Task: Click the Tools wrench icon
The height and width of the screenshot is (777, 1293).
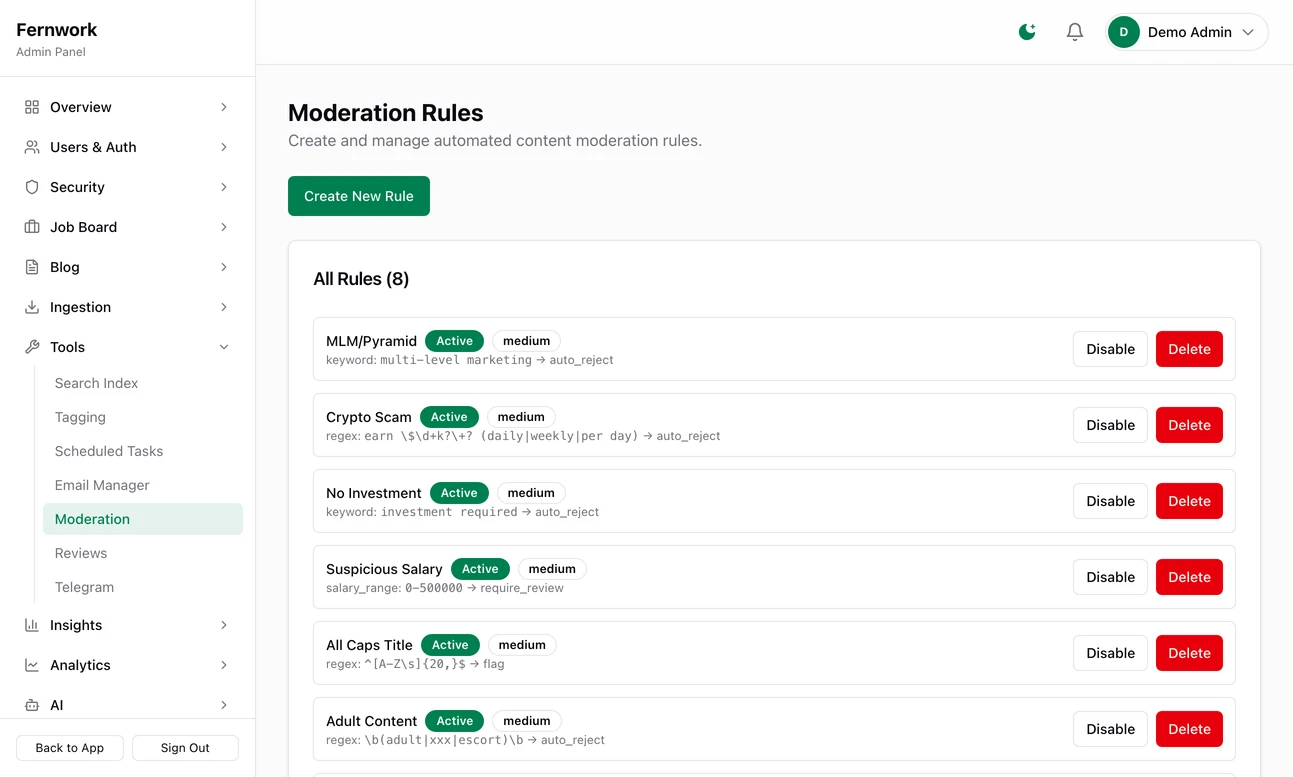Action: point(32,347)
